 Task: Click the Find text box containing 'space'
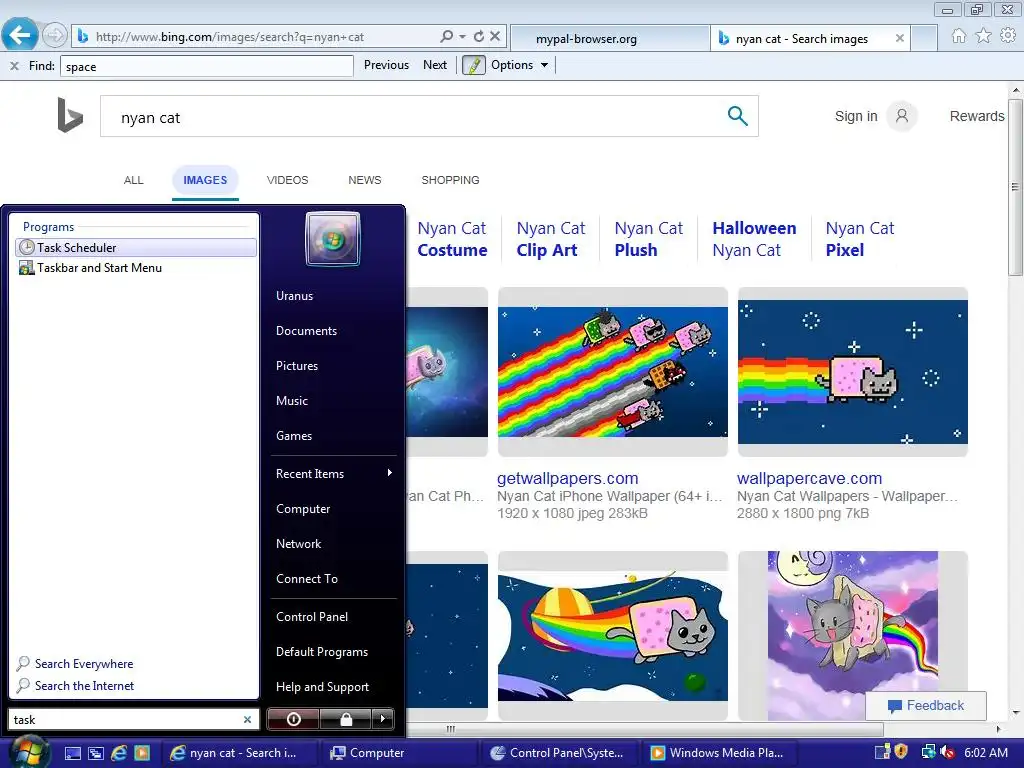coord(206,66)
